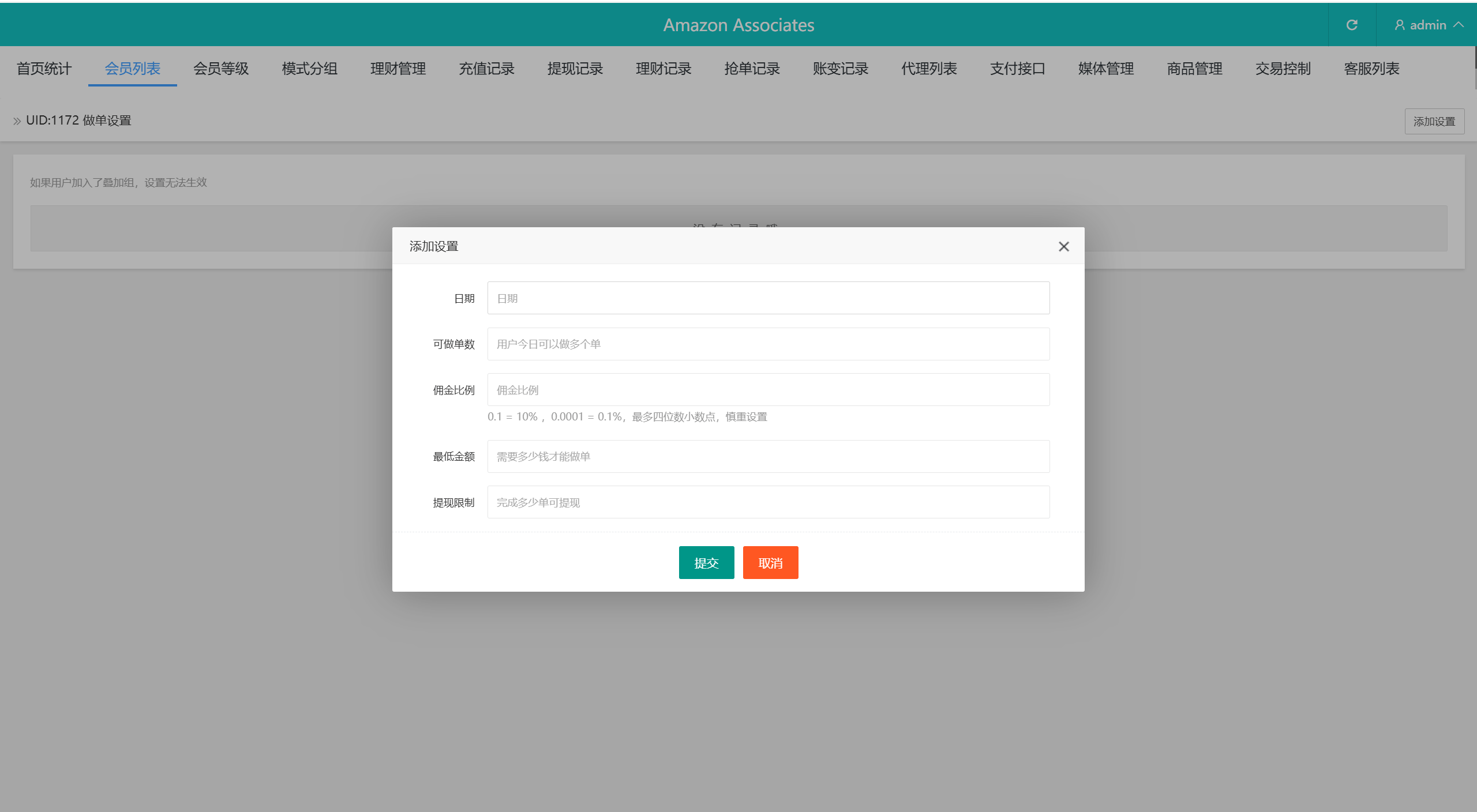Focus the 可做单数 input field

tap(768, 344)
